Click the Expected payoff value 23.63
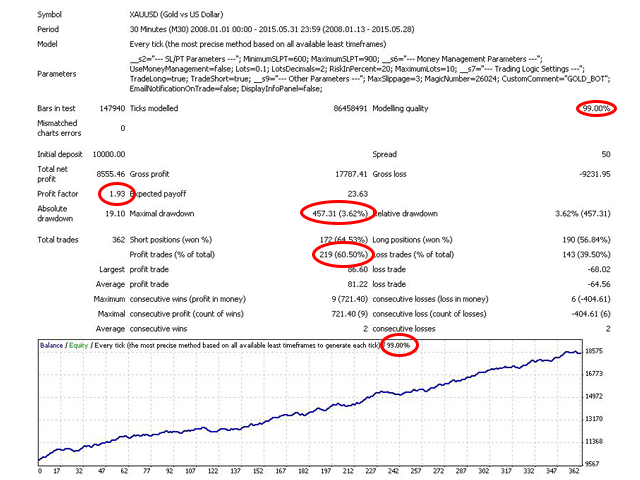The height and width of the screenshot is (480, 640). [358, 194]
